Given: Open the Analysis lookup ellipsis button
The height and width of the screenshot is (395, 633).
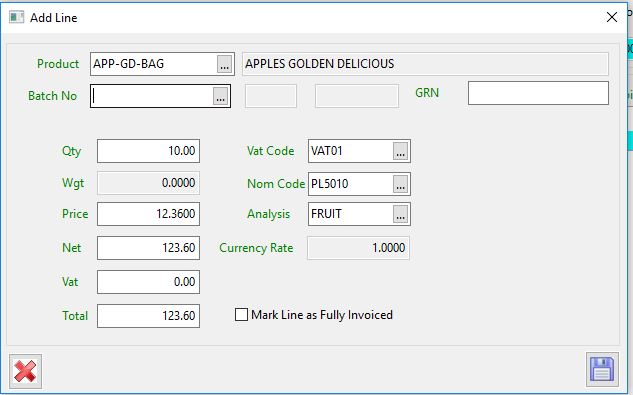Looking at the screenshot, I should [400, 214].
